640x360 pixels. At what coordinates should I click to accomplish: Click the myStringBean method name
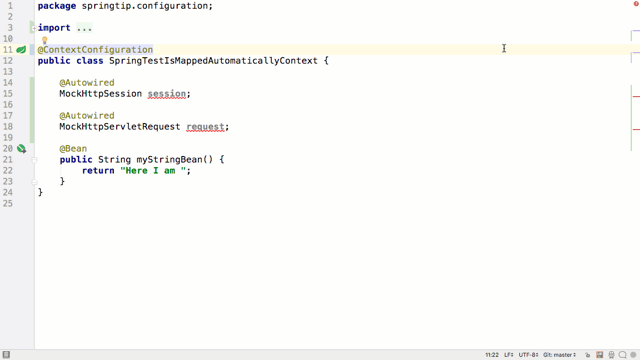pyautogui.click(x=169, y=160)
